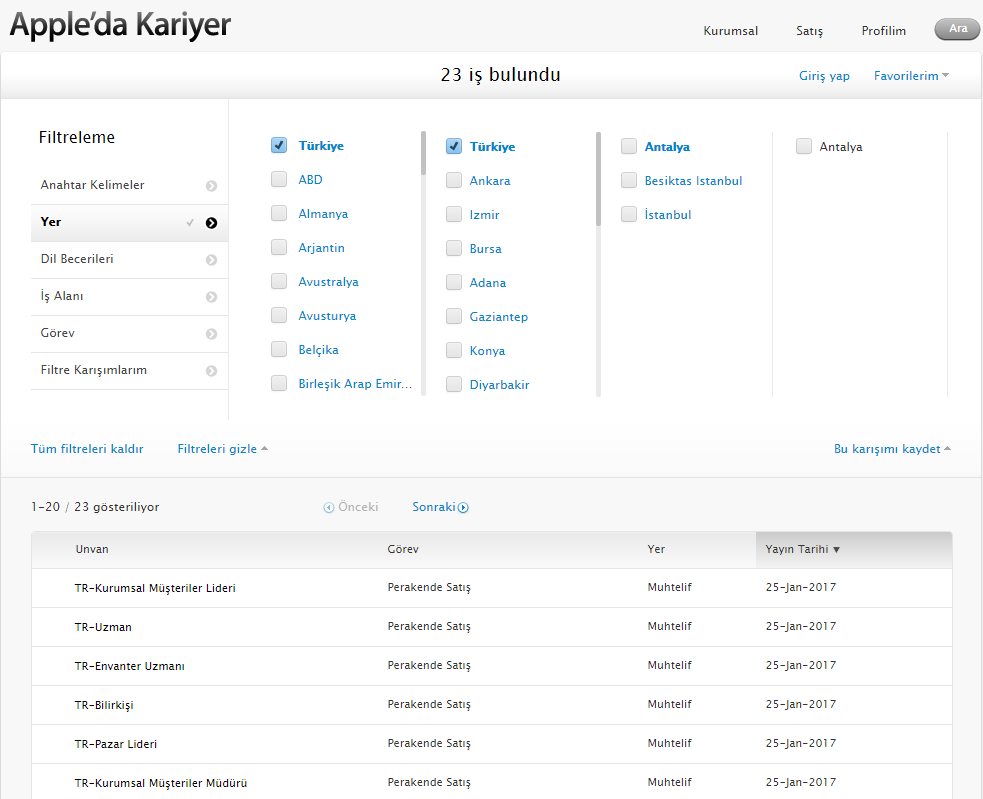Click arrow icon in Görev row
Screen dimensions: 983x799
[x=211, y=334]
